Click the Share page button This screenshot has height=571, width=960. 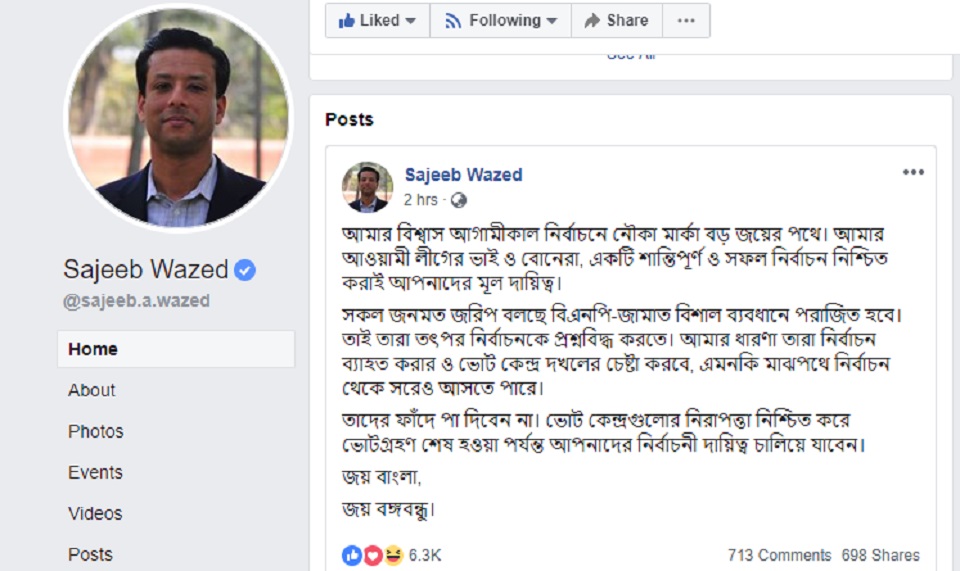click(x=616, y=20)
